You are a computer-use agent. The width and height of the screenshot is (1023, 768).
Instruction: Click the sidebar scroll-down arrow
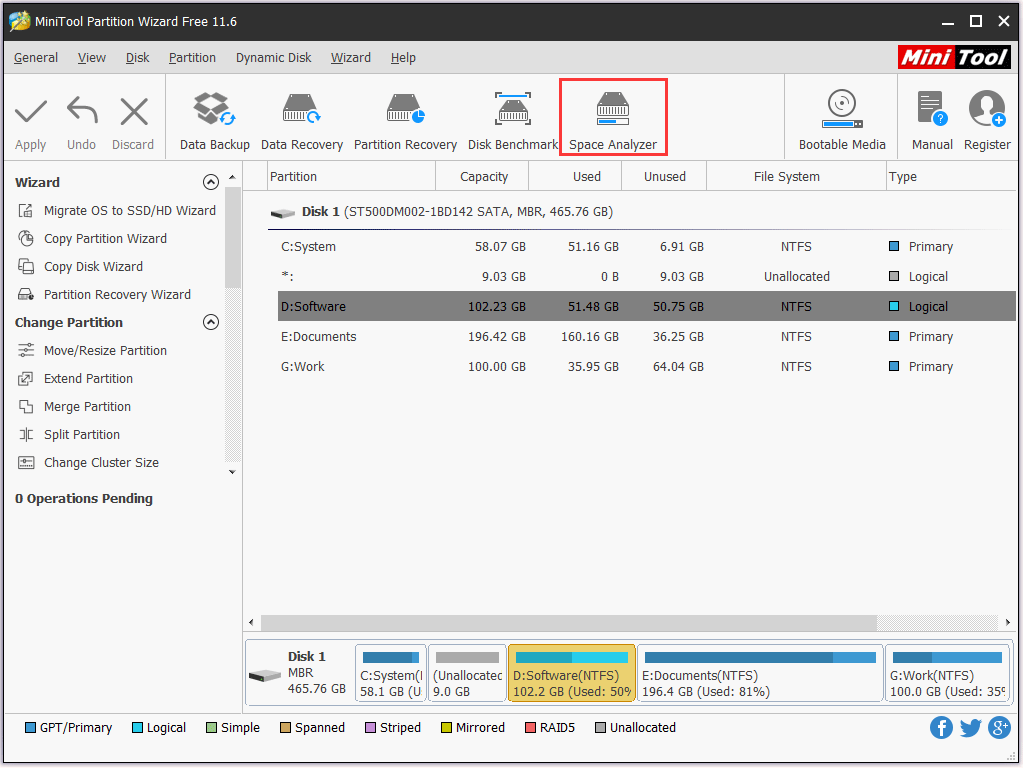pyautogui.click(x=232, y=472)
